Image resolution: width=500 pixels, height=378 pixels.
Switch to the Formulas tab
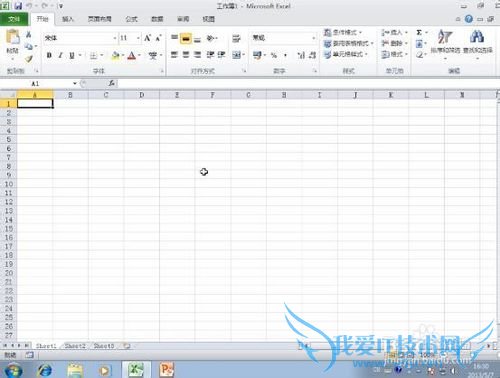coord(131,19)
